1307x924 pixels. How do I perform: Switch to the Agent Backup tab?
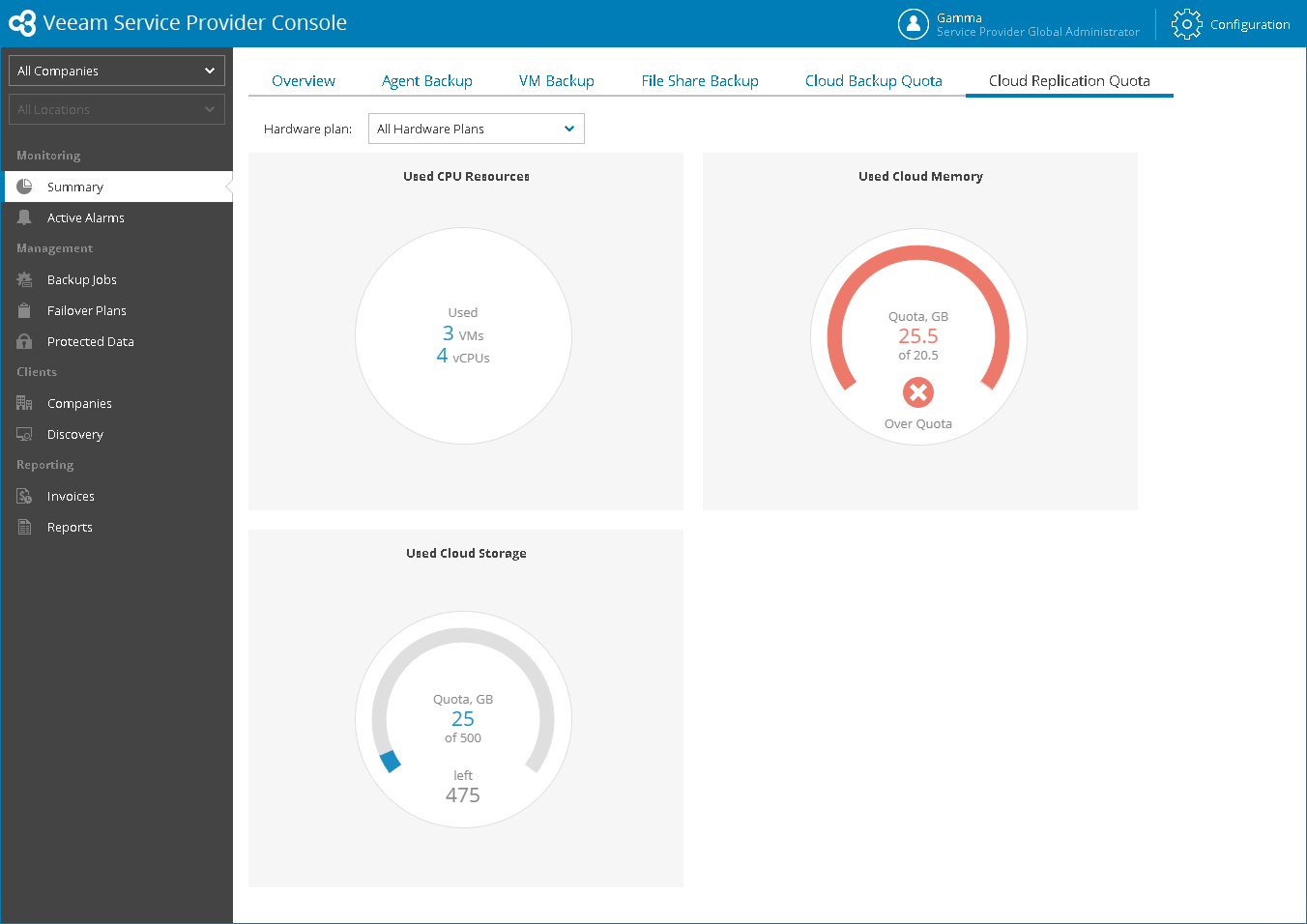pos(427,81)
